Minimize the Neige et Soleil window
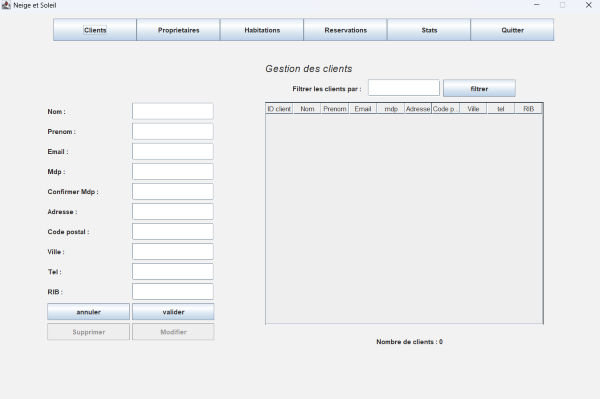The width and height of the screenshot is (600, 399). click(x=536, y=5)
